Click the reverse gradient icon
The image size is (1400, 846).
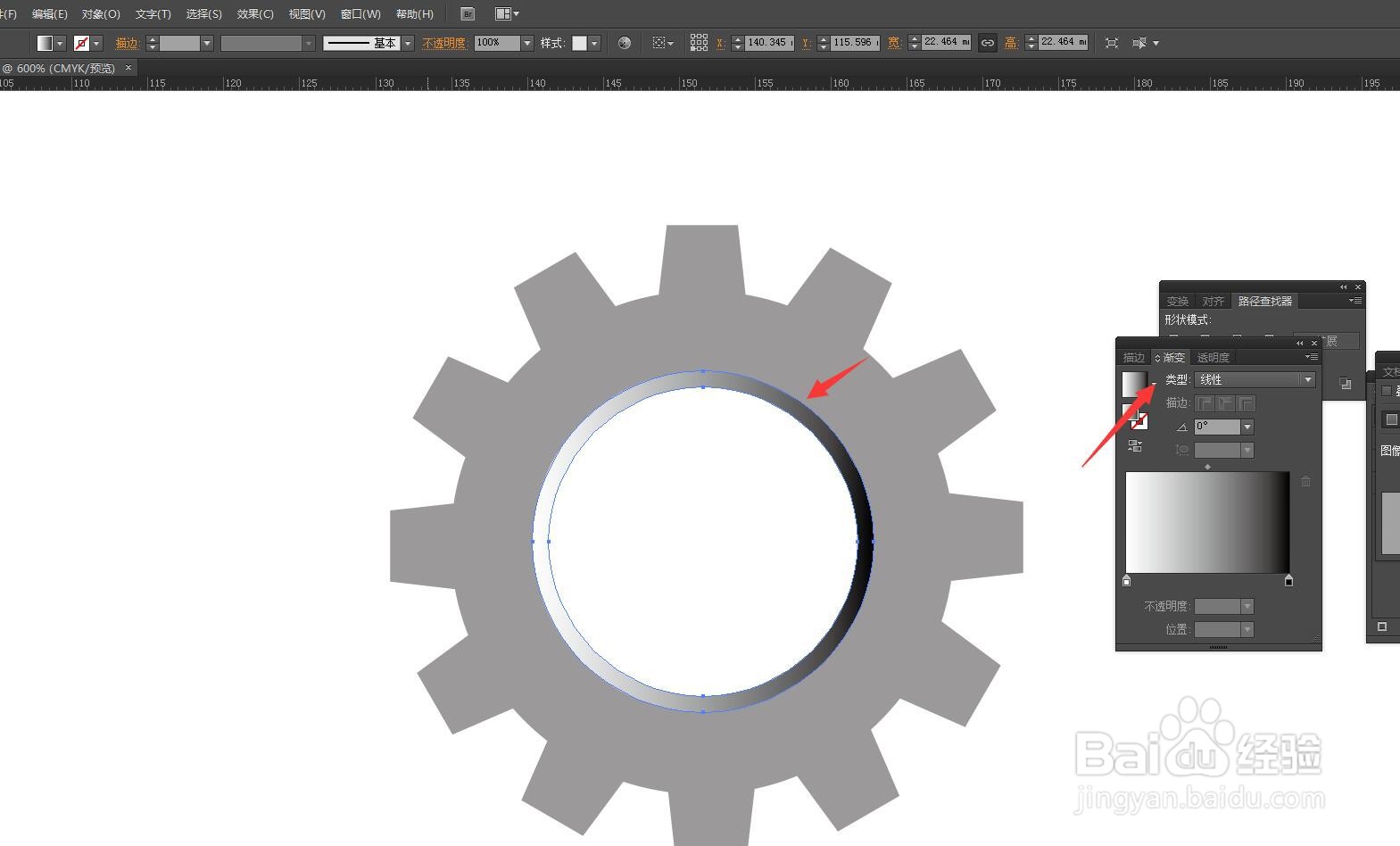[1135, 446]
